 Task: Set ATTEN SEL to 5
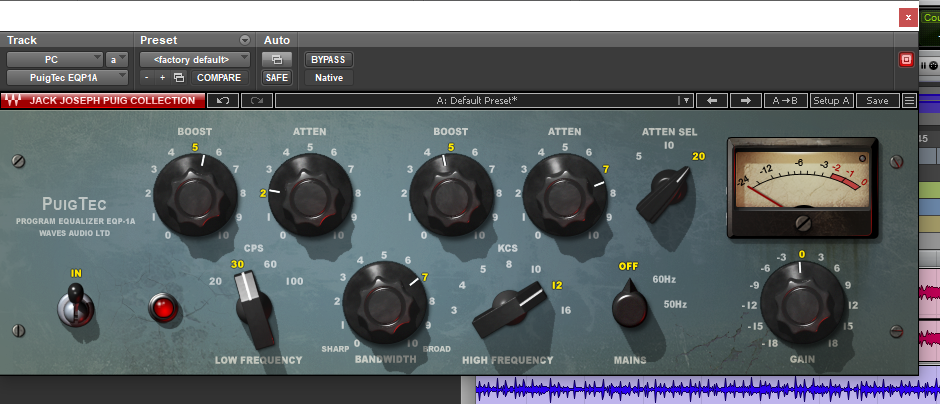pos(639,156)
